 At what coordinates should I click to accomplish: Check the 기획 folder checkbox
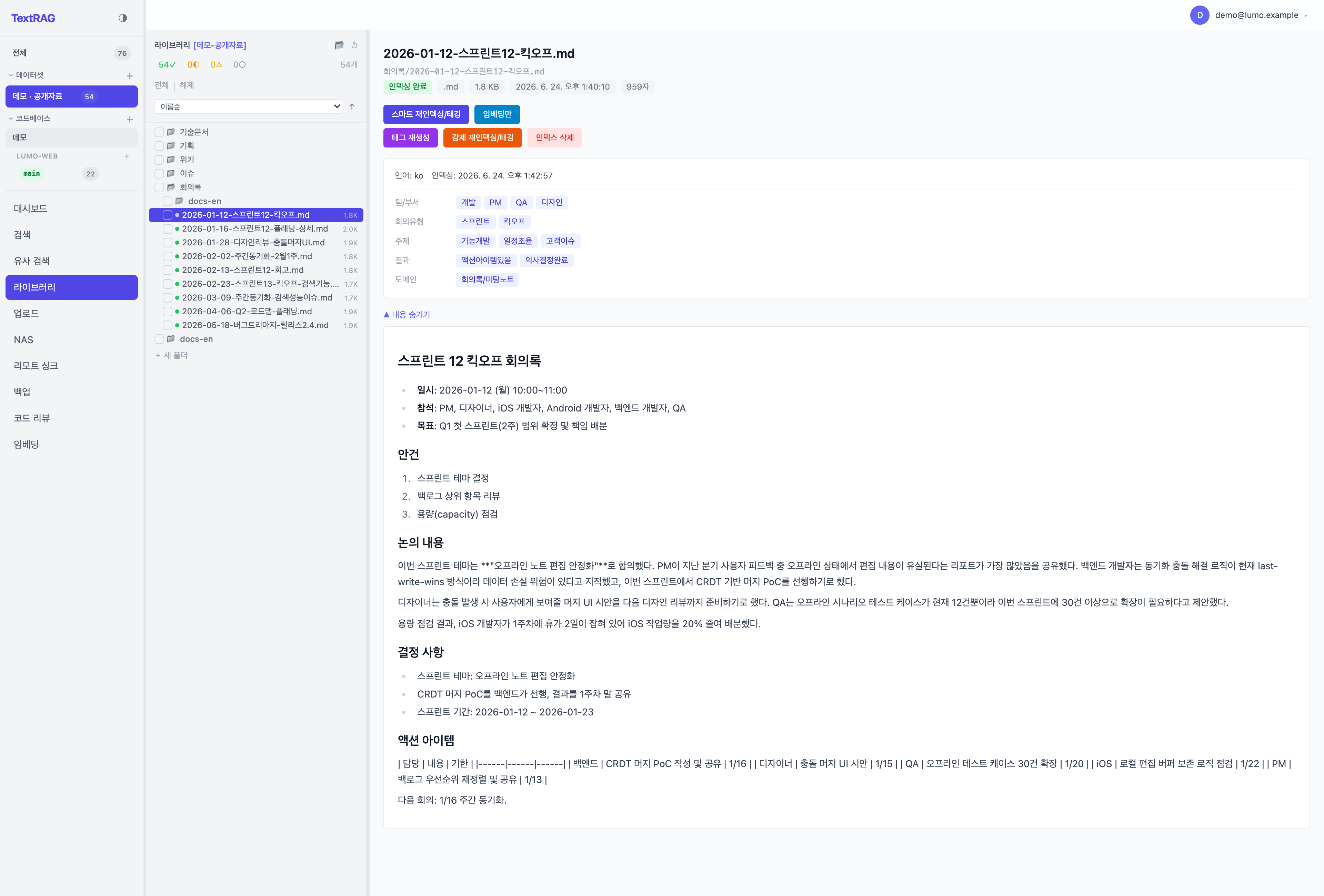(x=160, y=146)
